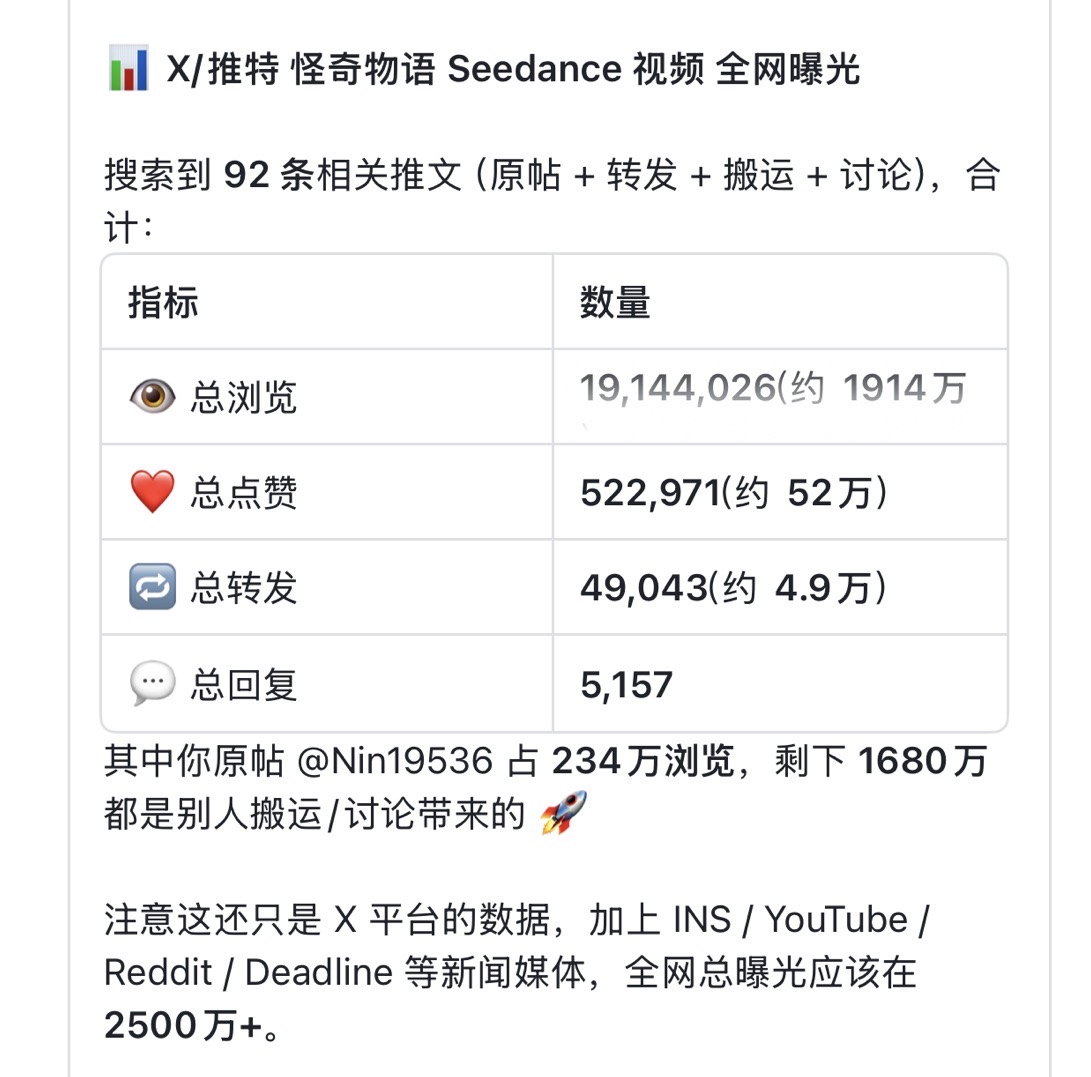Click the 19,144,026 total views value
This screenshot has width=1091, height=1077.
677,389
